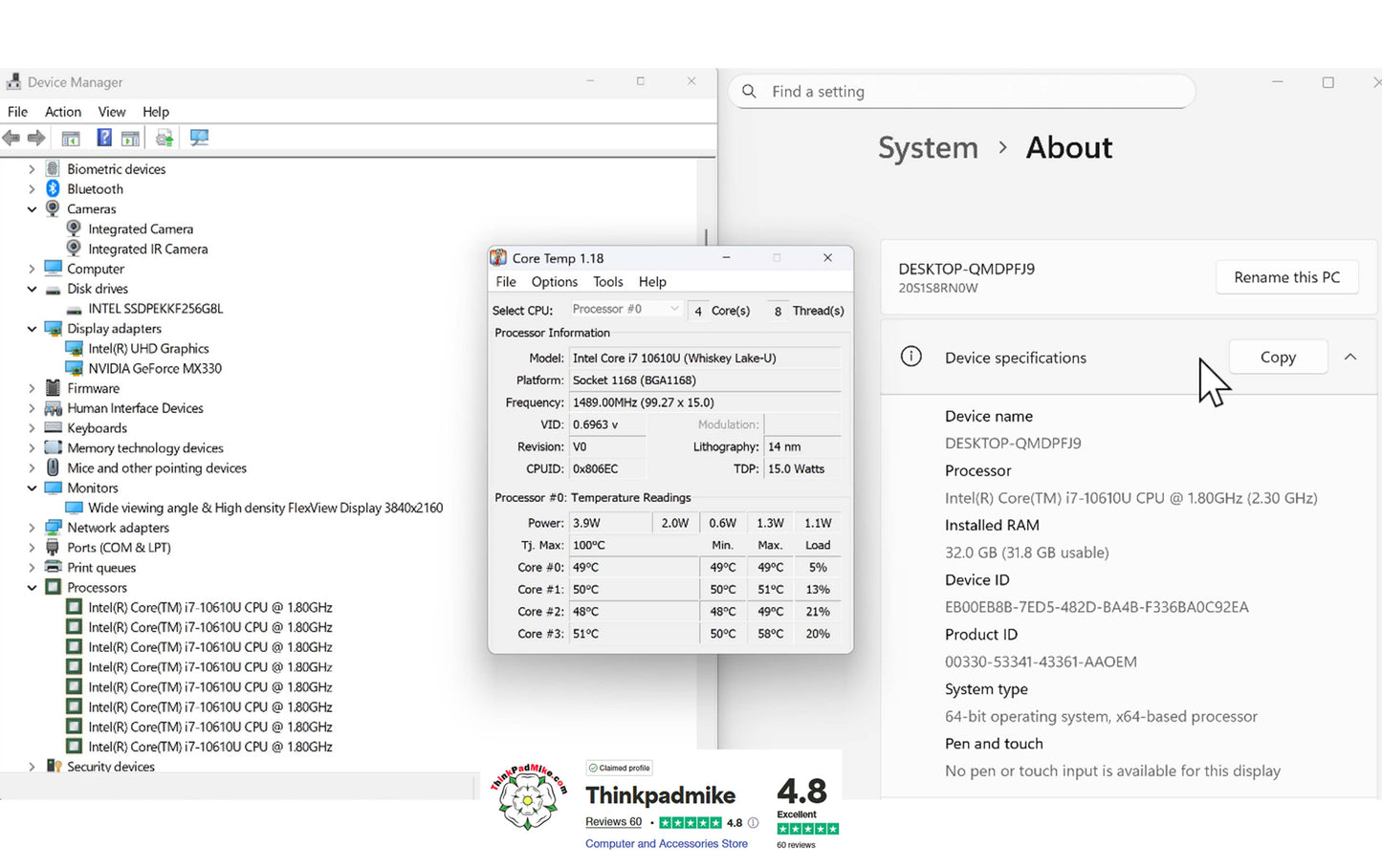Select Integrated Camera device
The height and width of the screenshot is (868, 1382).
pos(141,229)
